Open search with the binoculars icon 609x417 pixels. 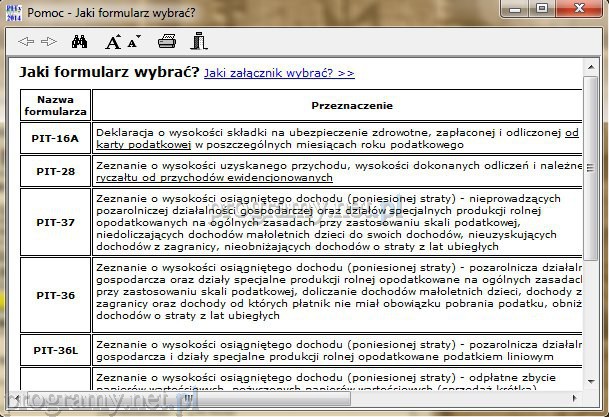click(x=80, y=42)
